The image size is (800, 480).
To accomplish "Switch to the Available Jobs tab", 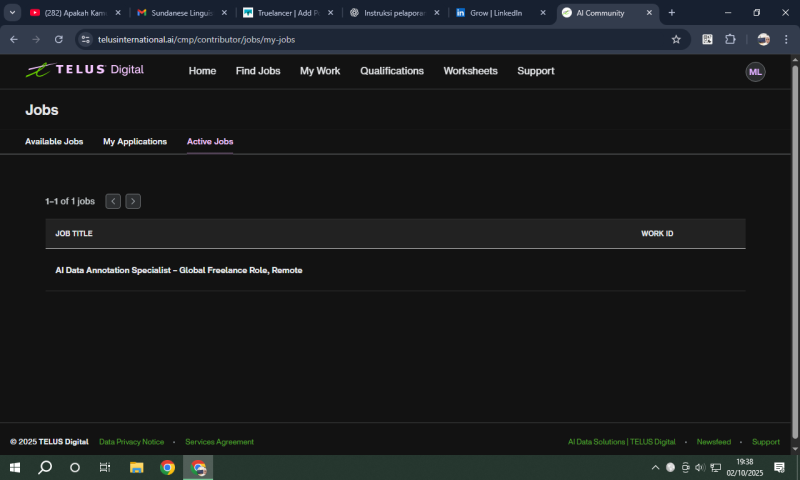I will [x=54, y=142].
